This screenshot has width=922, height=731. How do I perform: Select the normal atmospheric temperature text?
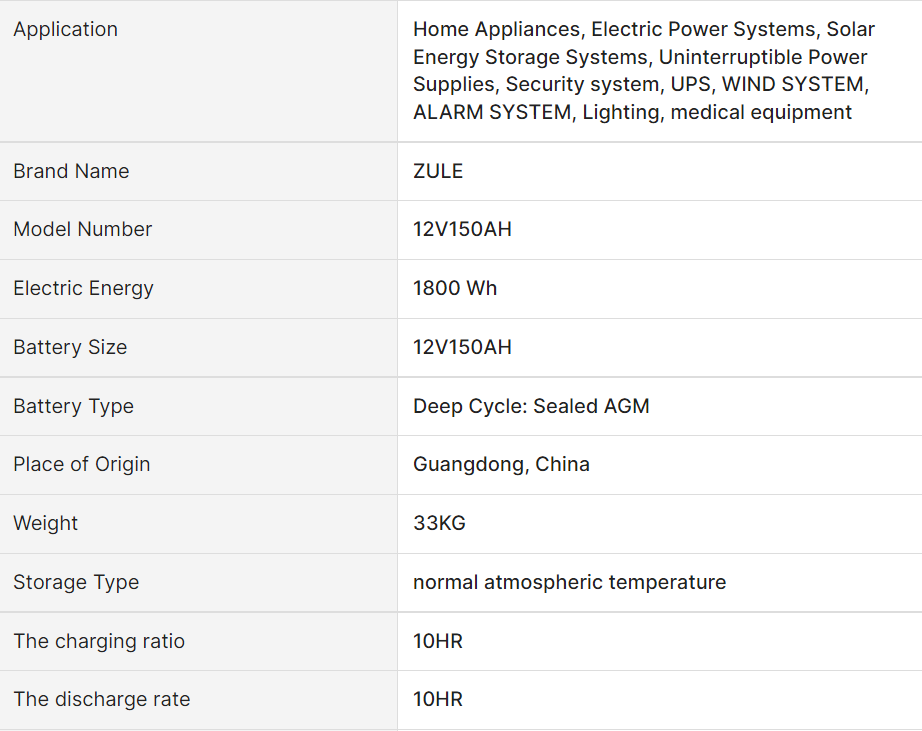(x=569, y=582)
